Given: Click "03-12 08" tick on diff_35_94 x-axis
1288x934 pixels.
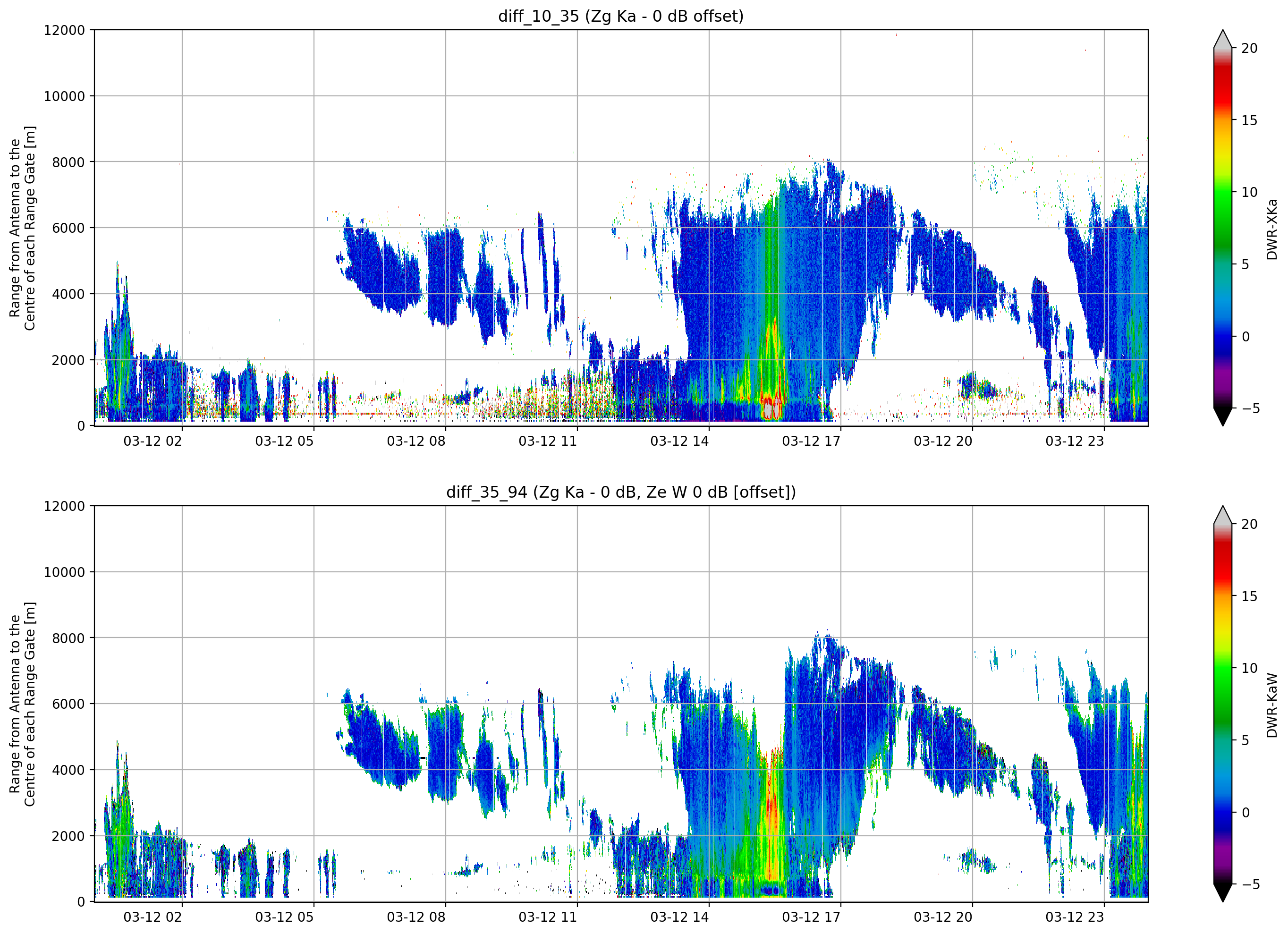Looking at the screenshot, I should [416, 917].
